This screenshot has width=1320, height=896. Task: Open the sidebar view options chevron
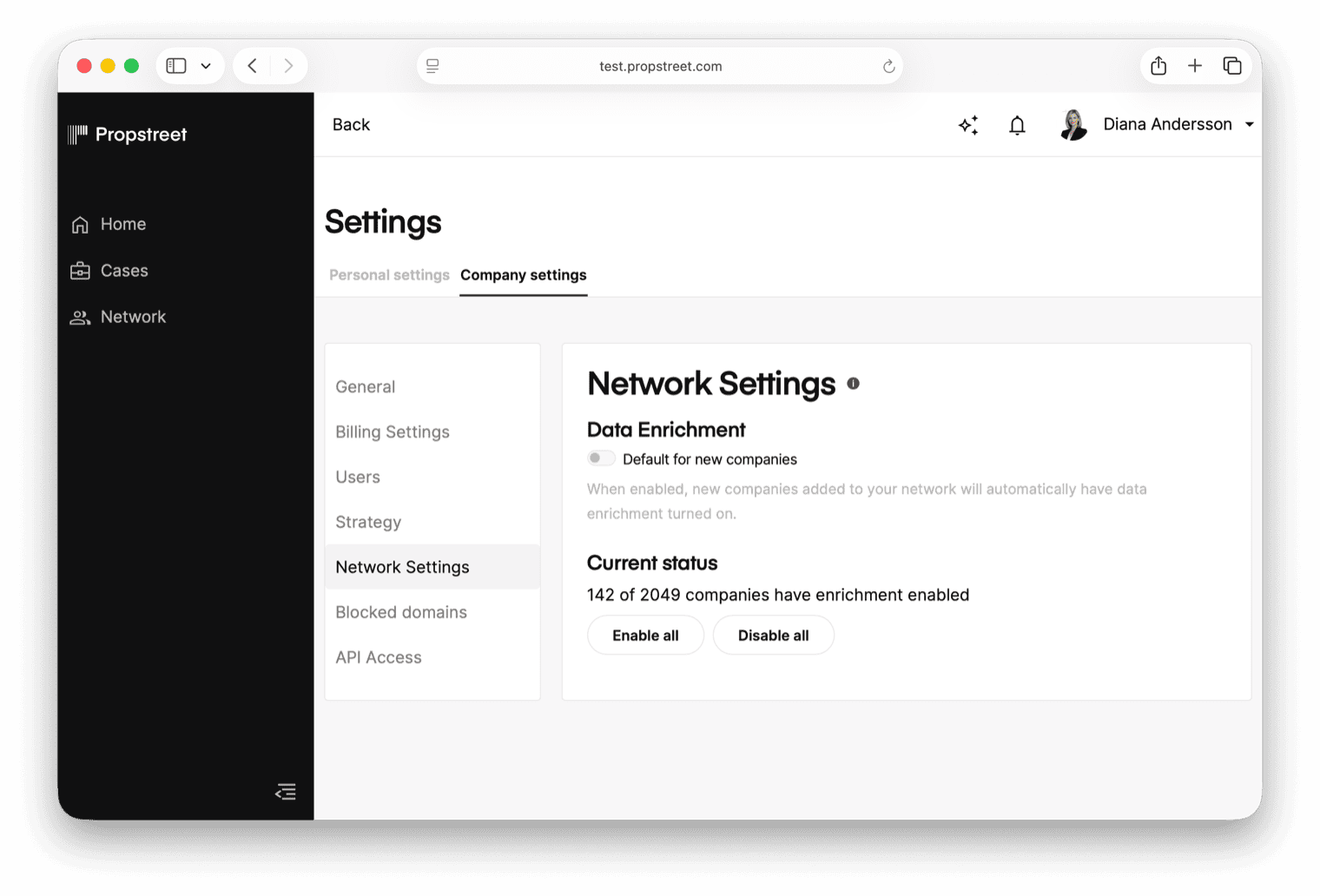[x=206, y=65]
